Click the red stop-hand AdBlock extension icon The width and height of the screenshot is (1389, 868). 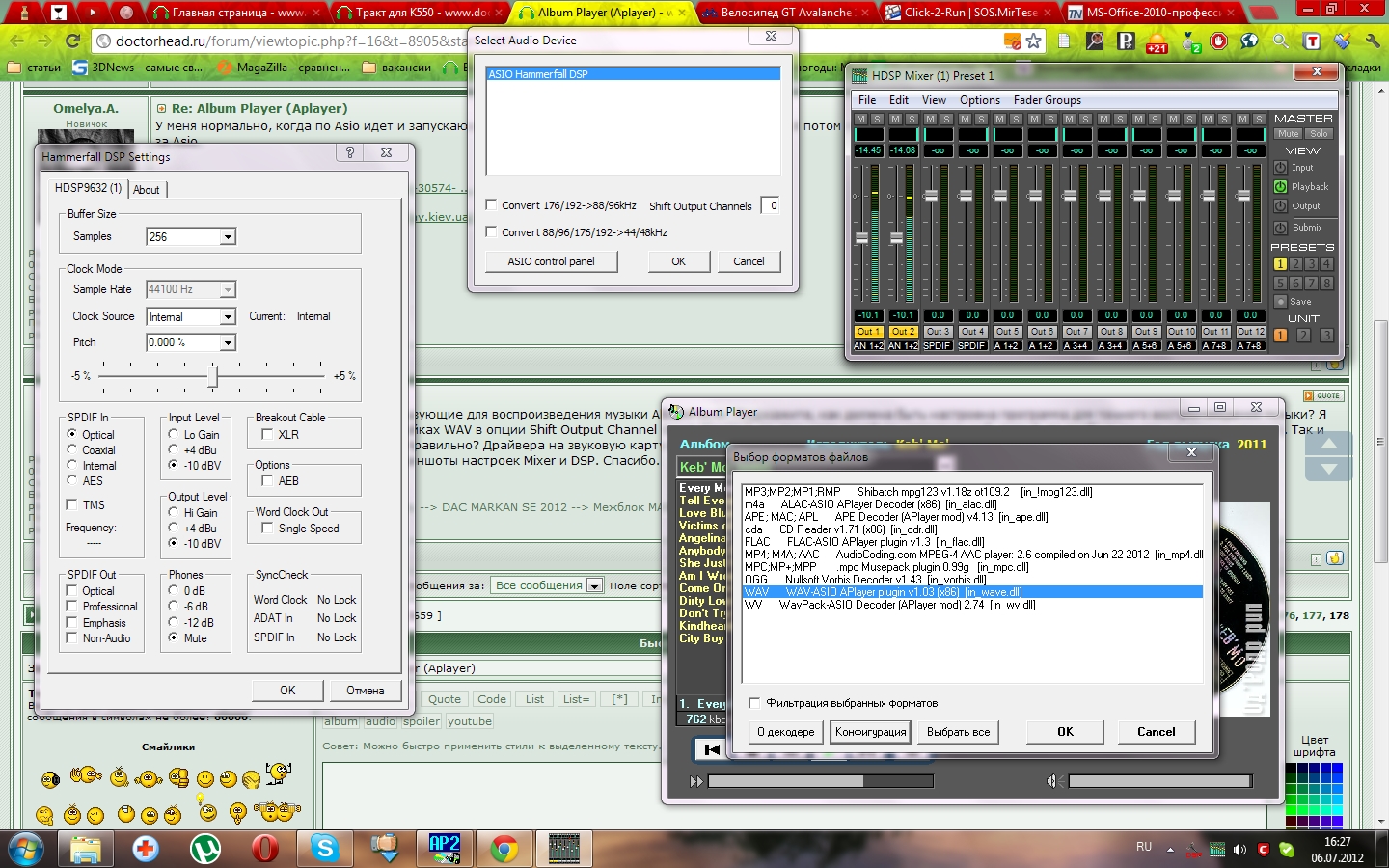(x=1219, y=41)
